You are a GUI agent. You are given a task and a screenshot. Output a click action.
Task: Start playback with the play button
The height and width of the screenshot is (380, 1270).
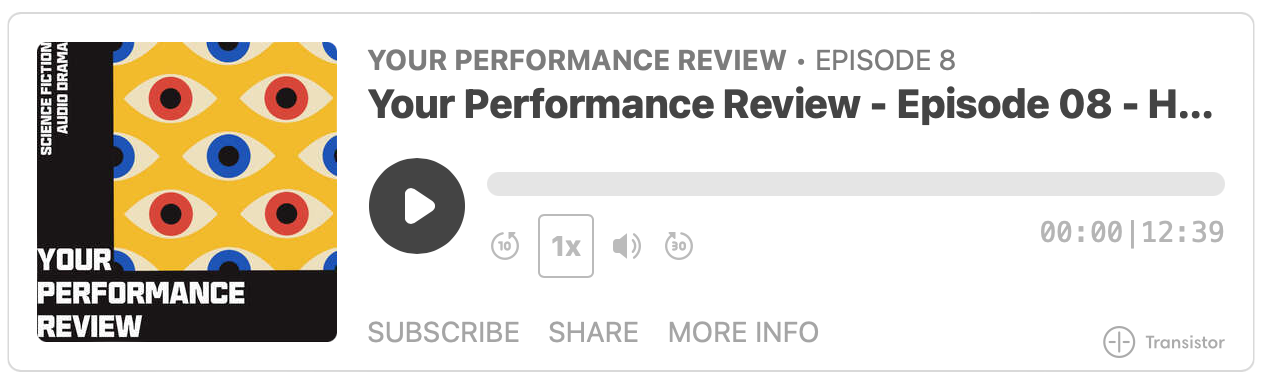[417, 207]
